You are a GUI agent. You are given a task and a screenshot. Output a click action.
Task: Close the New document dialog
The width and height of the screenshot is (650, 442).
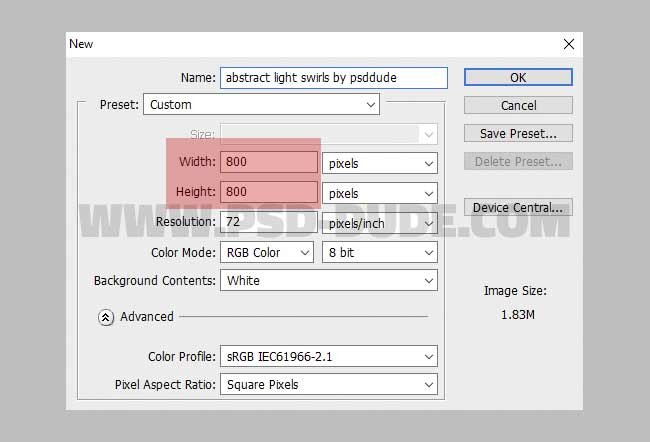pos(569,44)
